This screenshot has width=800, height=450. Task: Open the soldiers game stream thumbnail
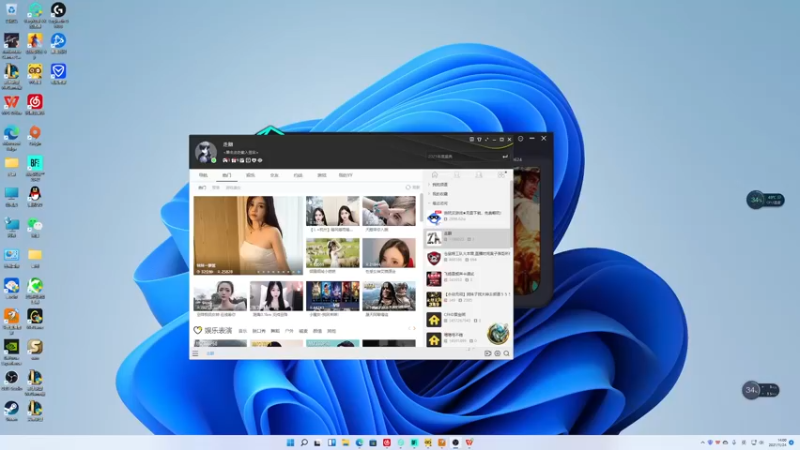pos(389,296)
